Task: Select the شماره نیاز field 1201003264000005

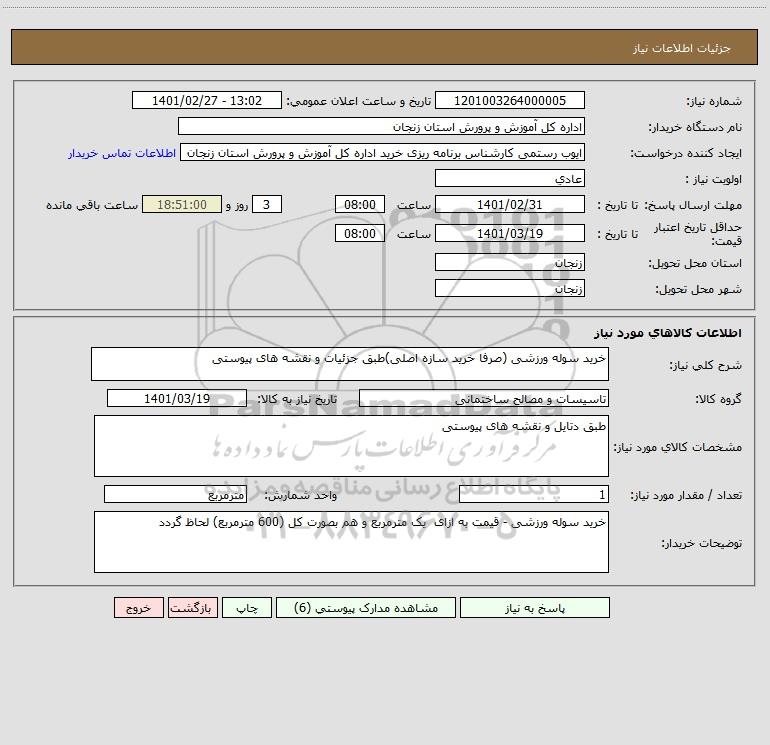Action: coord(510,100)
